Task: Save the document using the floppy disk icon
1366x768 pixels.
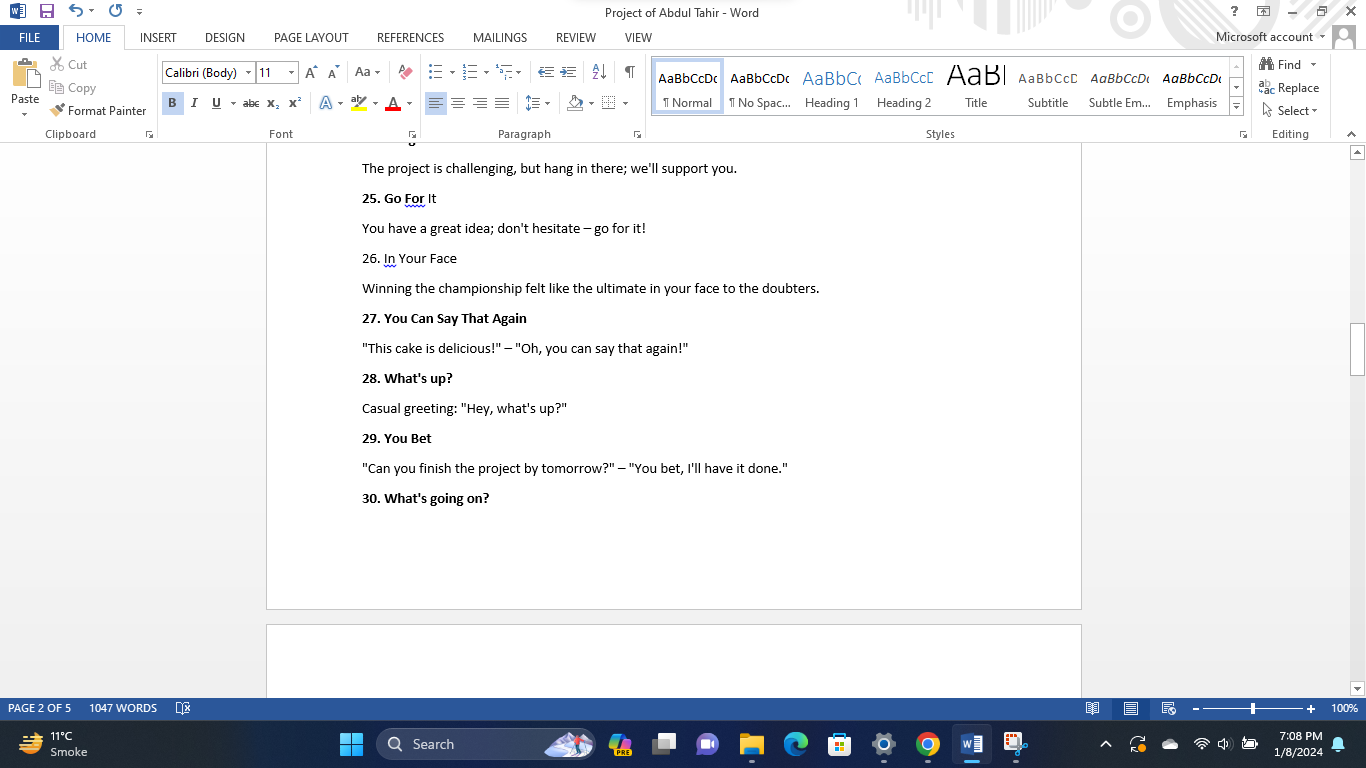Action: (47, 12)
